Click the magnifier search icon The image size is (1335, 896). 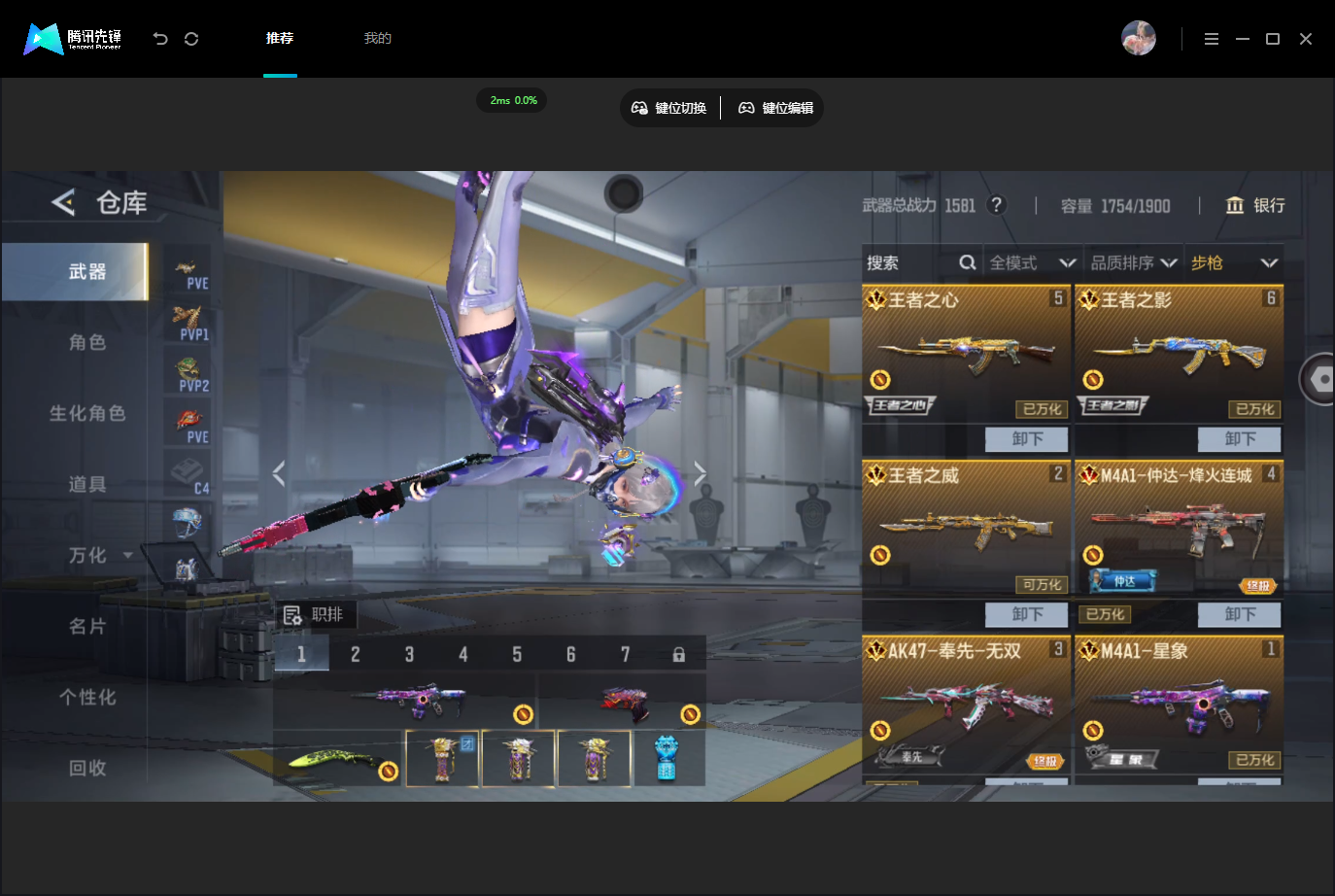click(967, 262)
